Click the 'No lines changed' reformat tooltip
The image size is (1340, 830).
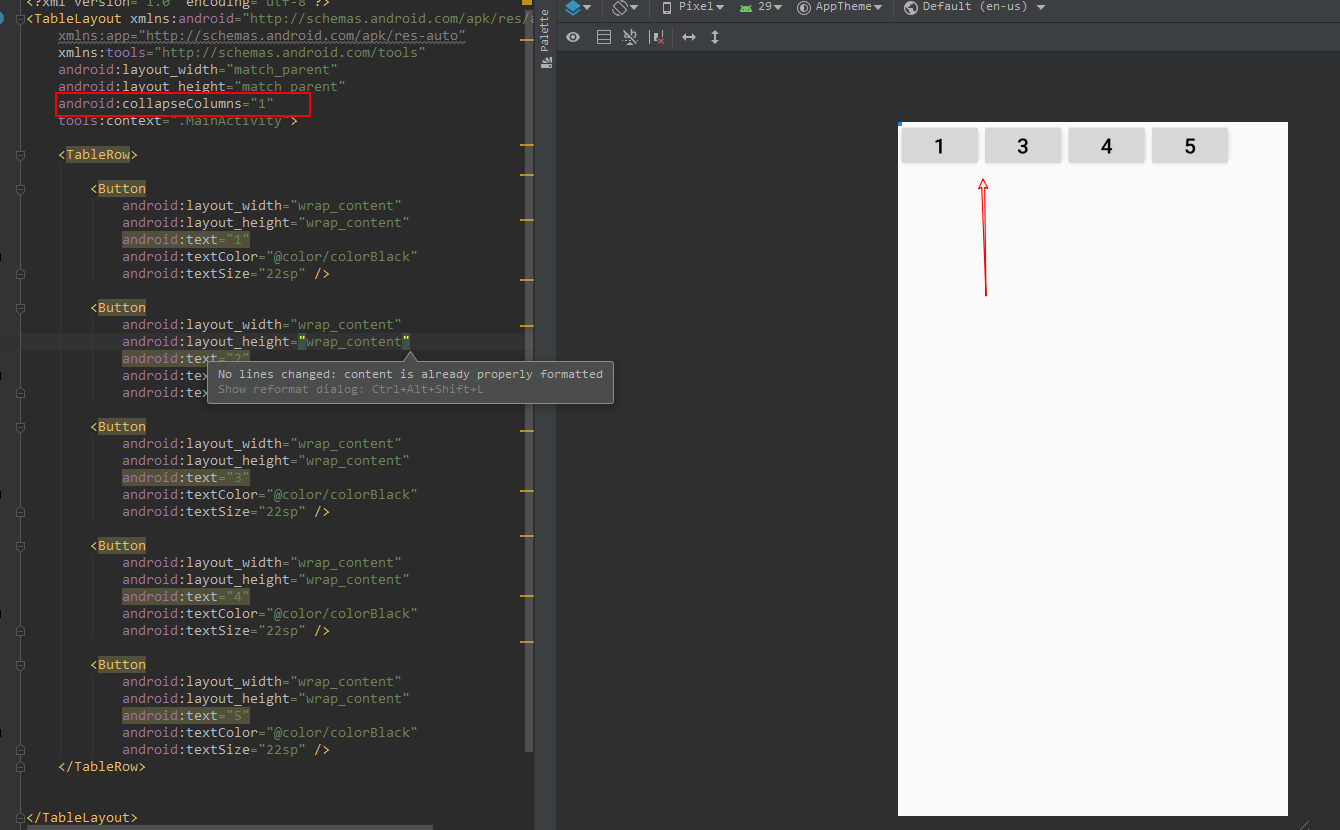[x=410, y=381]
